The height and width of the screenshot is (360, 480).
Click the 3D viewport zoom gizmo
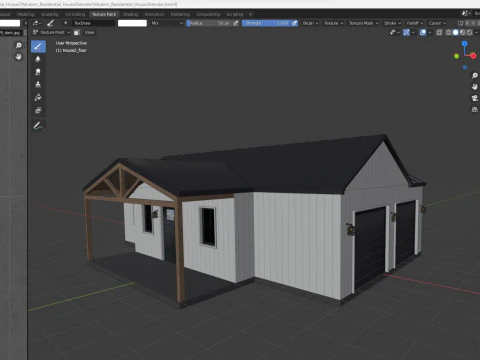475,76
